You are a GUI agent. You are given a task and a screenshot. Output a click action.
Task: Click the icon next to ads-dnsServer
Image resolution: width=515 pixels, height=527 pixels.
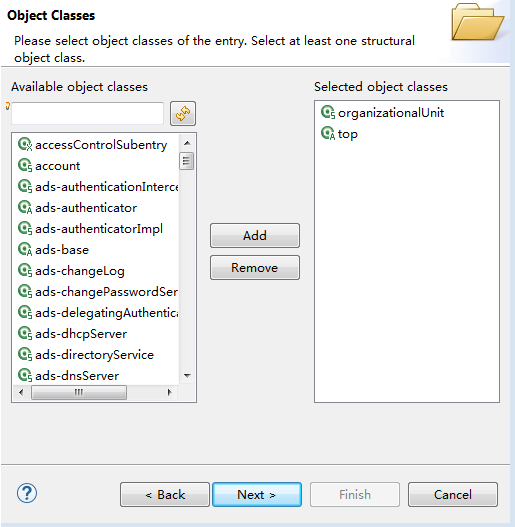(x=25, y=375)
